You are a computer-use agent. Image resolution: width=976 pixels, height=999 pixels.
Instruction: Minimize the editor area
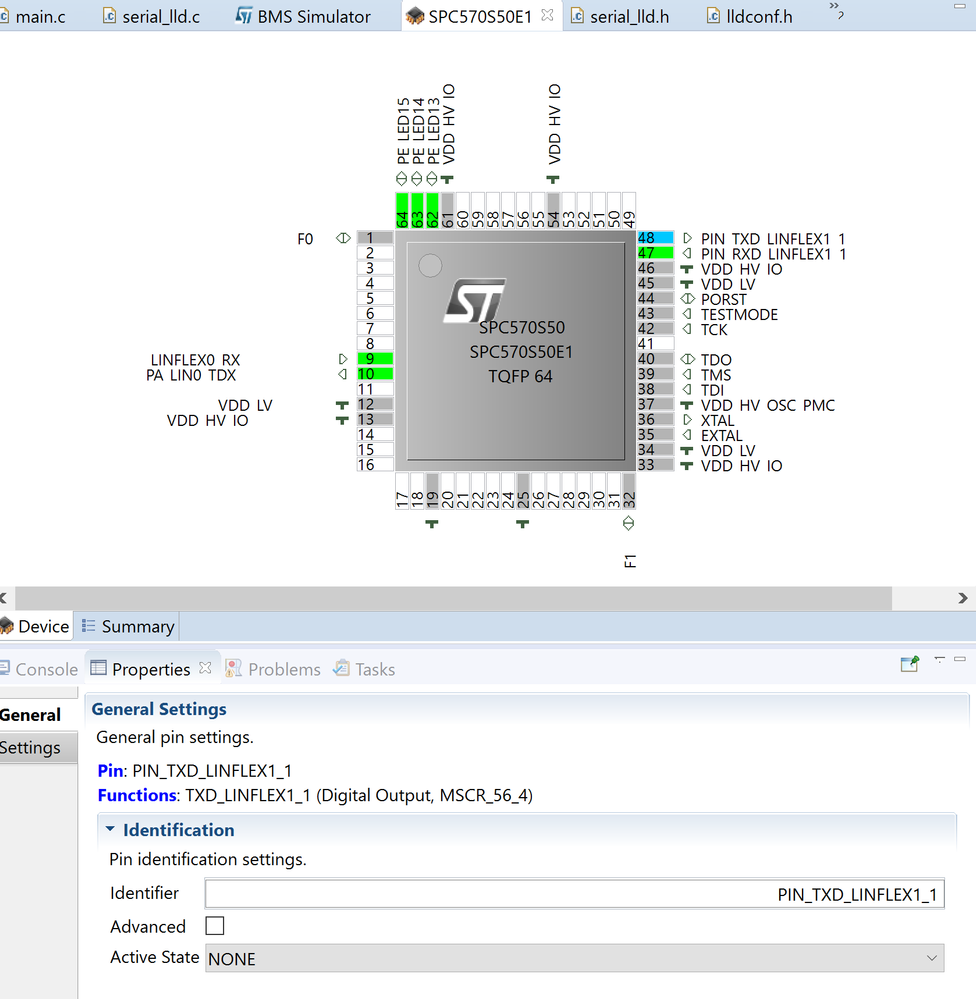(x=959, y=6)
